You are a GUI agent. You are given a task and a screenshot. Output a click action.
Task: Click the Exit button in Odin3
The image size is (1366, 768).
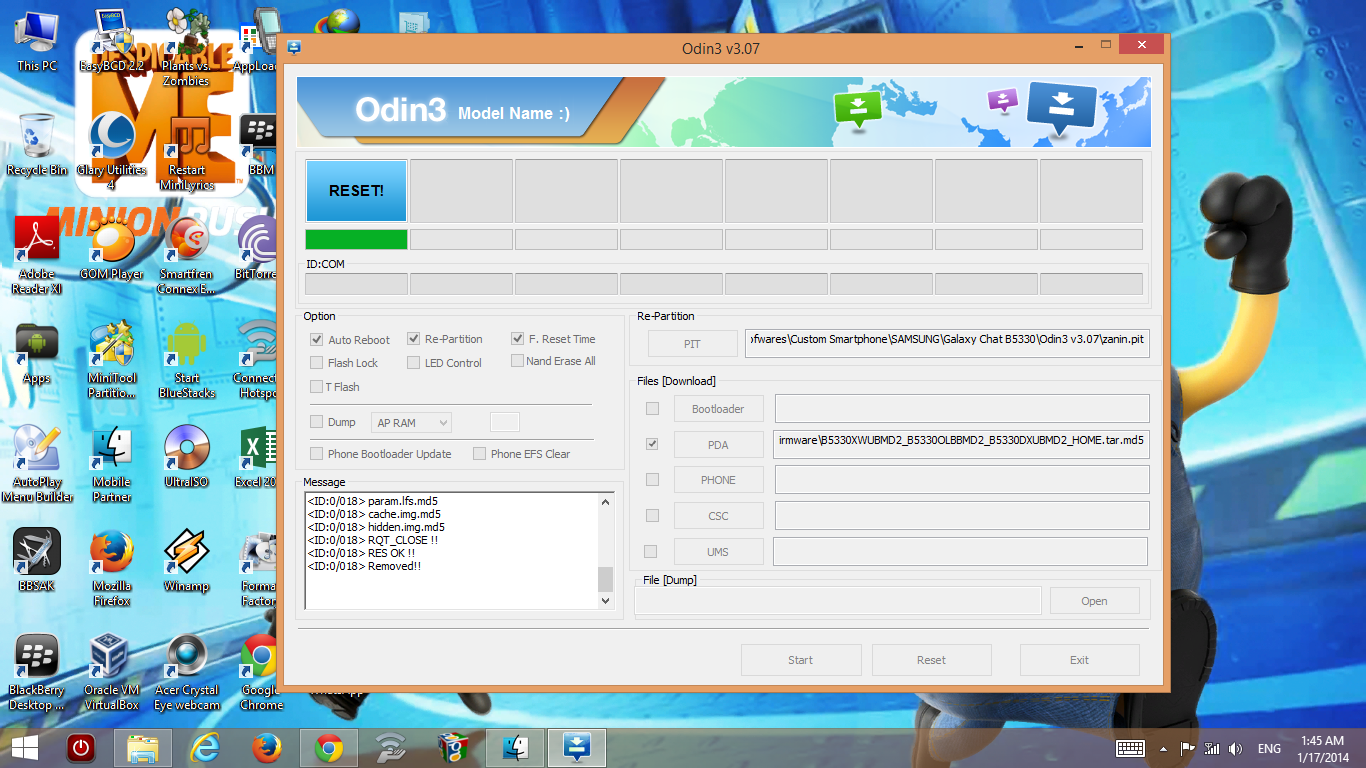tap(1079, 660)
